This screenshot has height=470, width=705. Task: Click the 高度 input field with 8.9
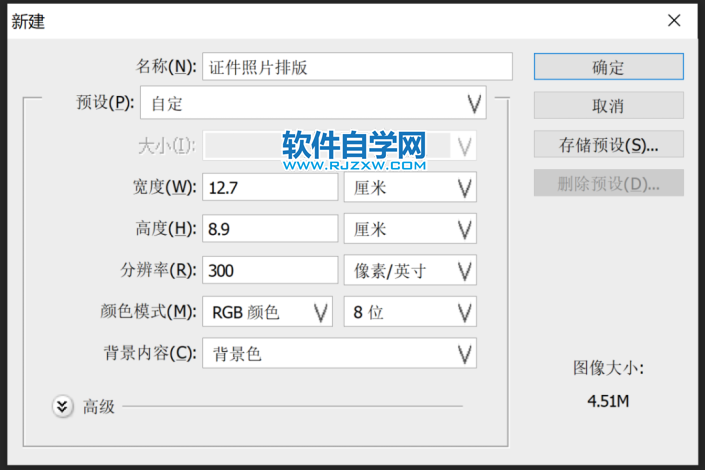[270, 229]
